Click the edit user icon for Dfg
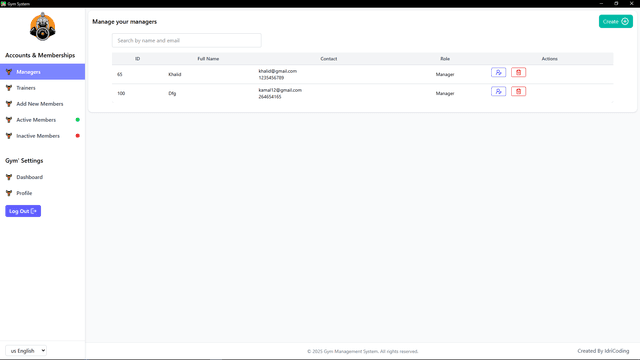Screen dimensions: 640x360 pyautogui.click(x=498, y=91)
